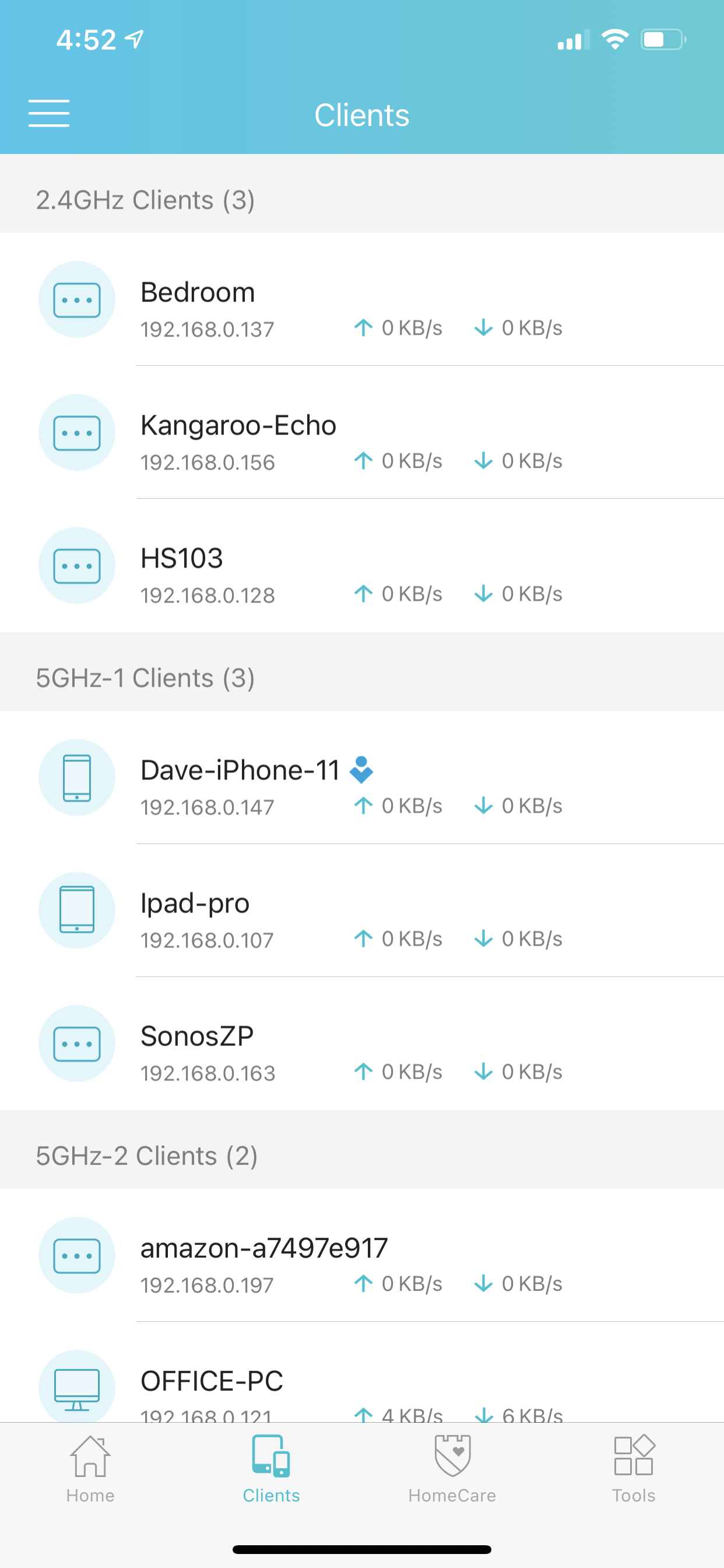The width and height of the screenshot is (724, 1568).
Task: Tap the 5GHz-1 Clients section header
Action: (x=362, y=672)
